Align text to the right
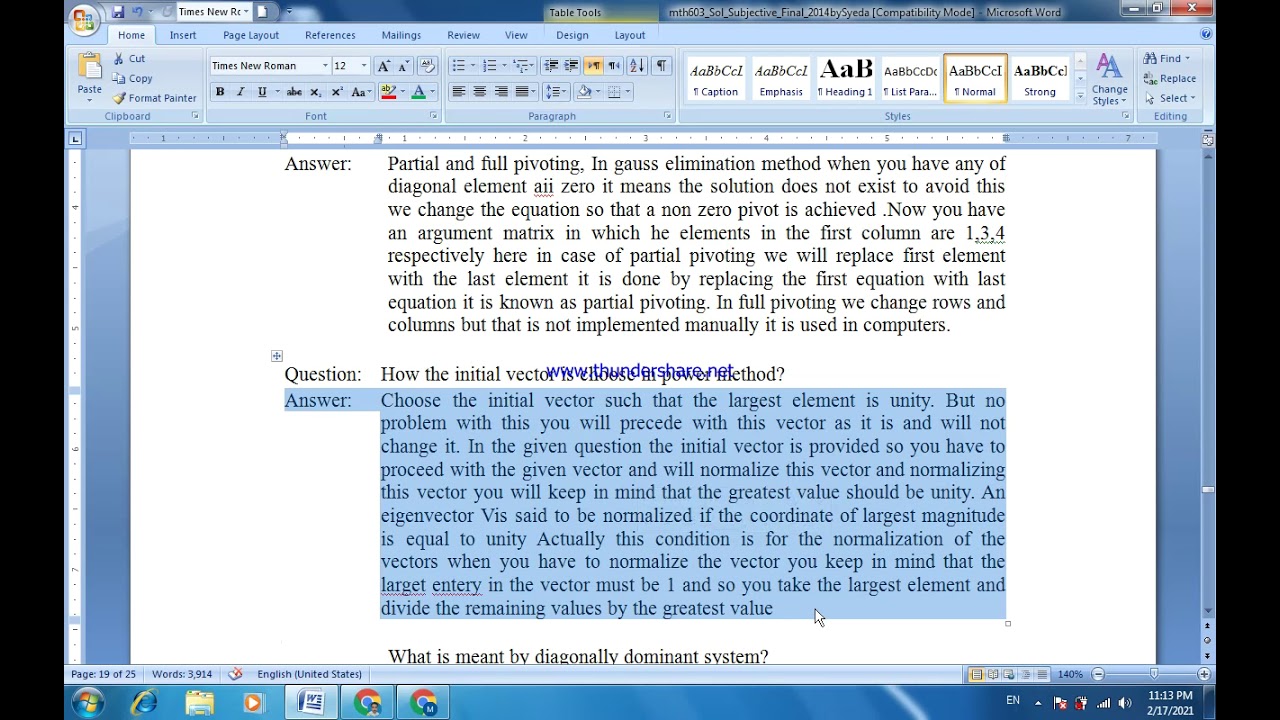This screenshot has height=720, width=1280. tap(500, 92)
